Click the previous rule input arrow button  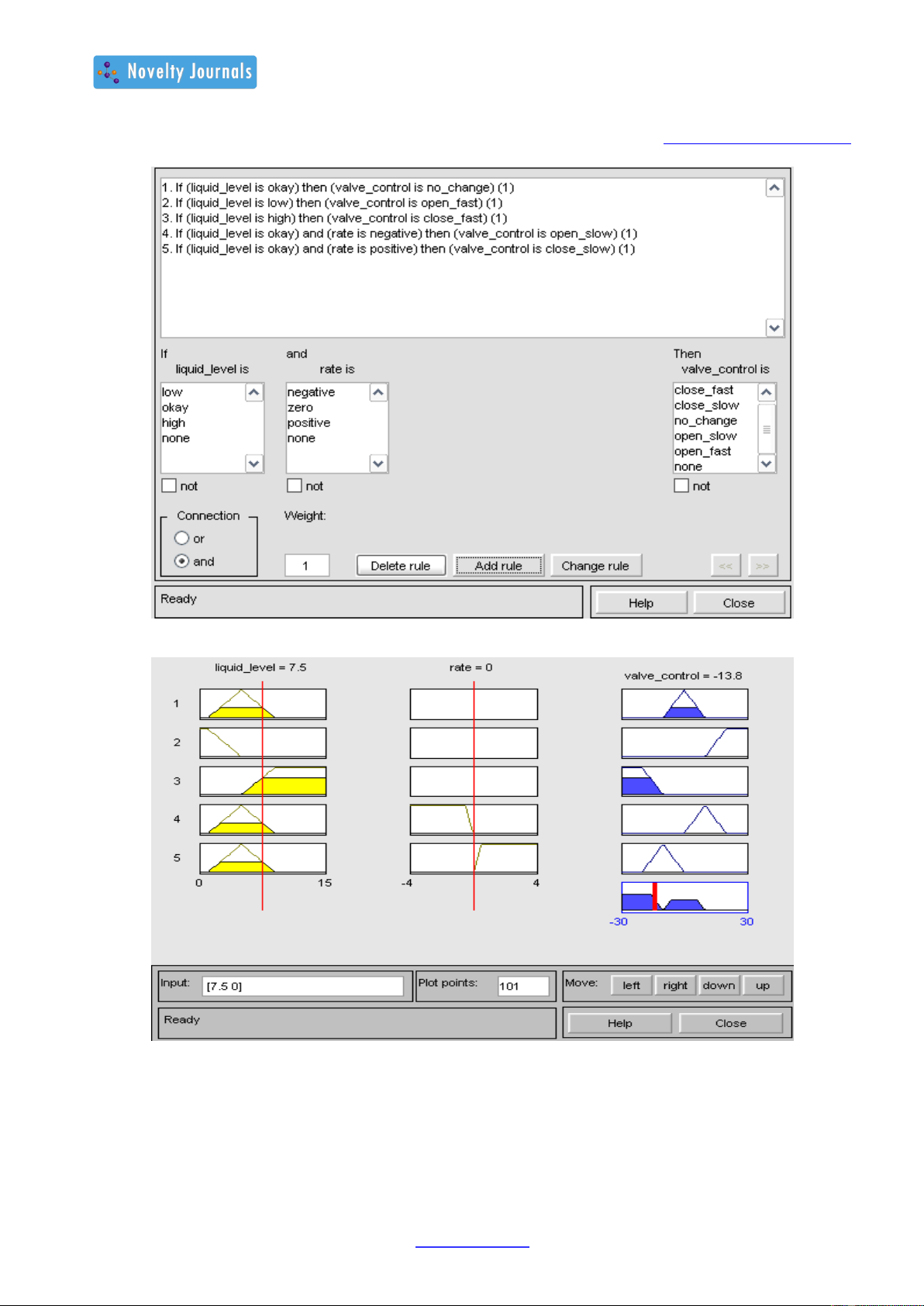point(726,566)
